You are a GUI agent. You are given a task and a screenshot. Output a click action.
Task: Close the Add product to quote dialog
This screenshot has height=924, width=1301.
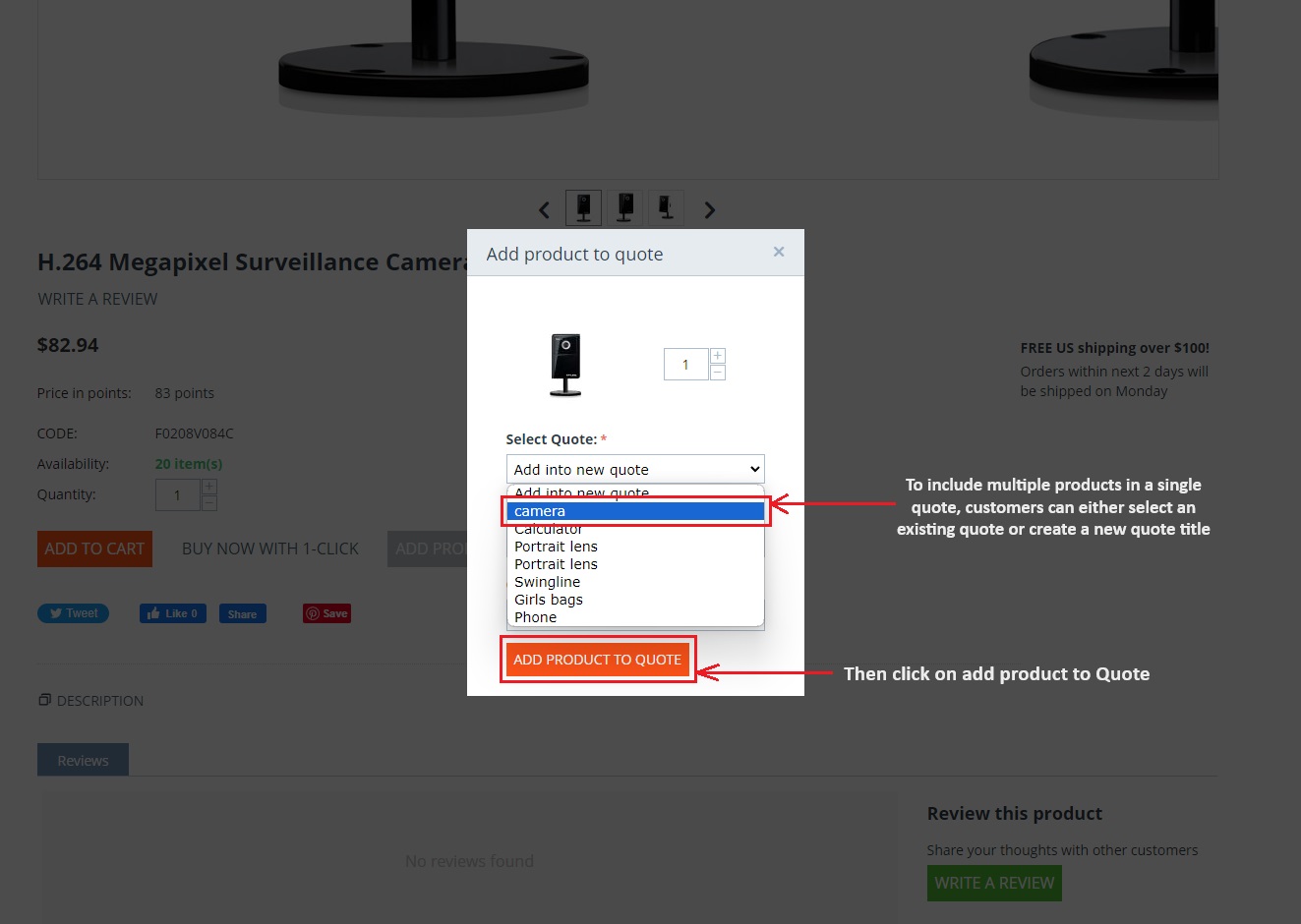pos(779,253)
